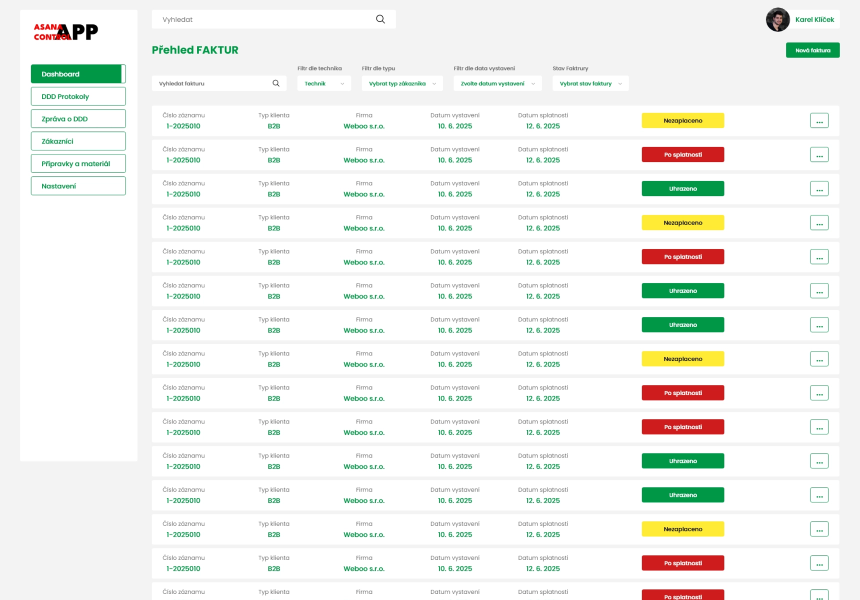This screenshot has width=860, height=600.
Task: Open the three-dots menu of the third invoice row
Action: click(819, 189)
